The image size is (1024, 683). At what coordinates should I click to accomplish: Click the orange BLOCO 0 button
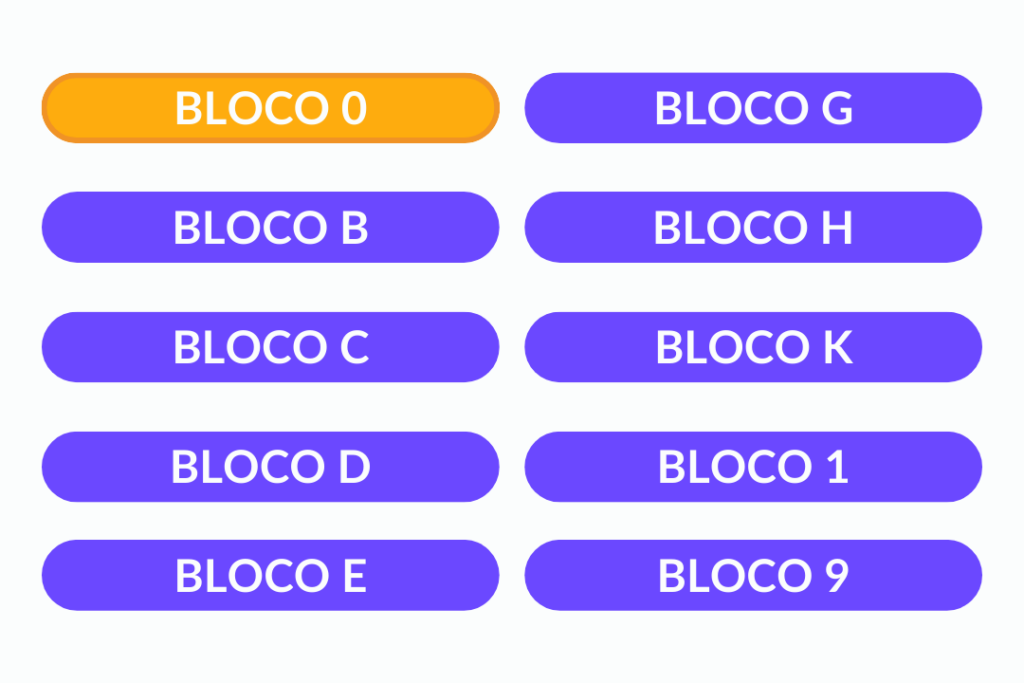[x=270, y=108]
